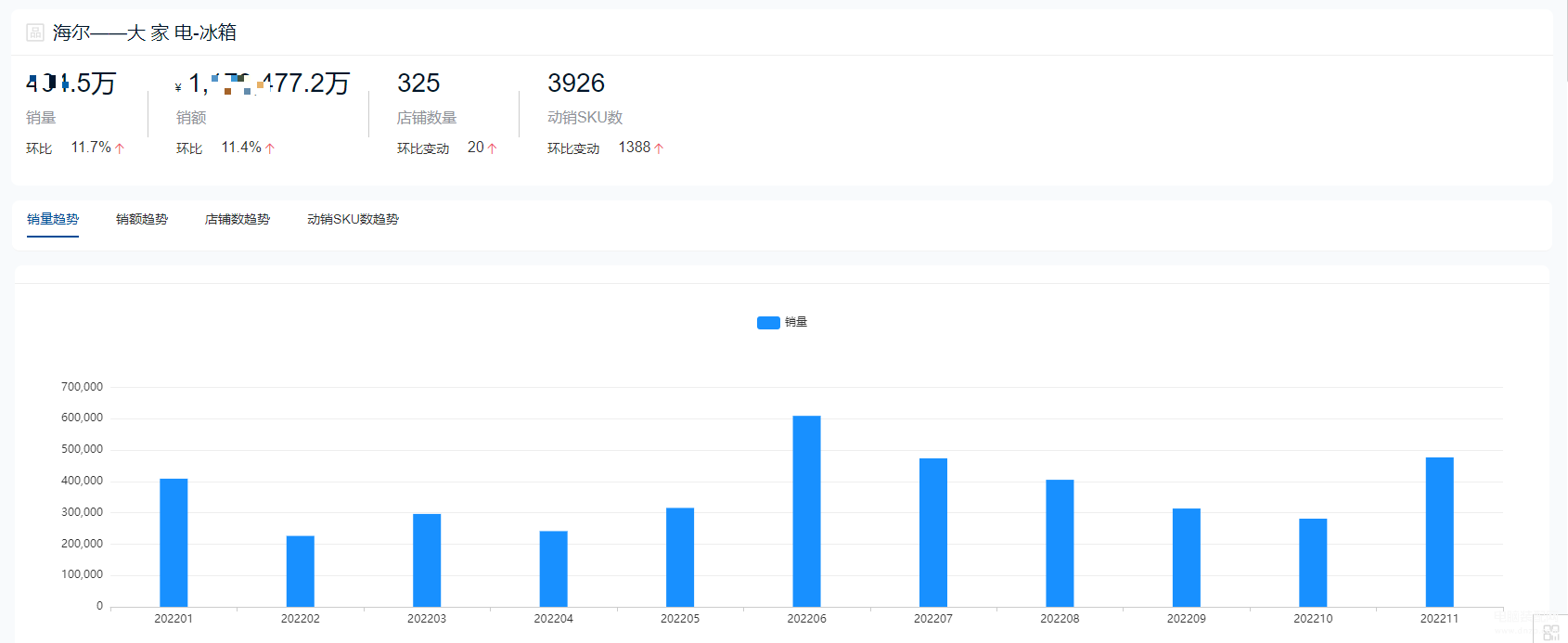The height and width of the screenshot is (643, 1568).
Task: Click the 325 store count value
Action: (418, 84)
